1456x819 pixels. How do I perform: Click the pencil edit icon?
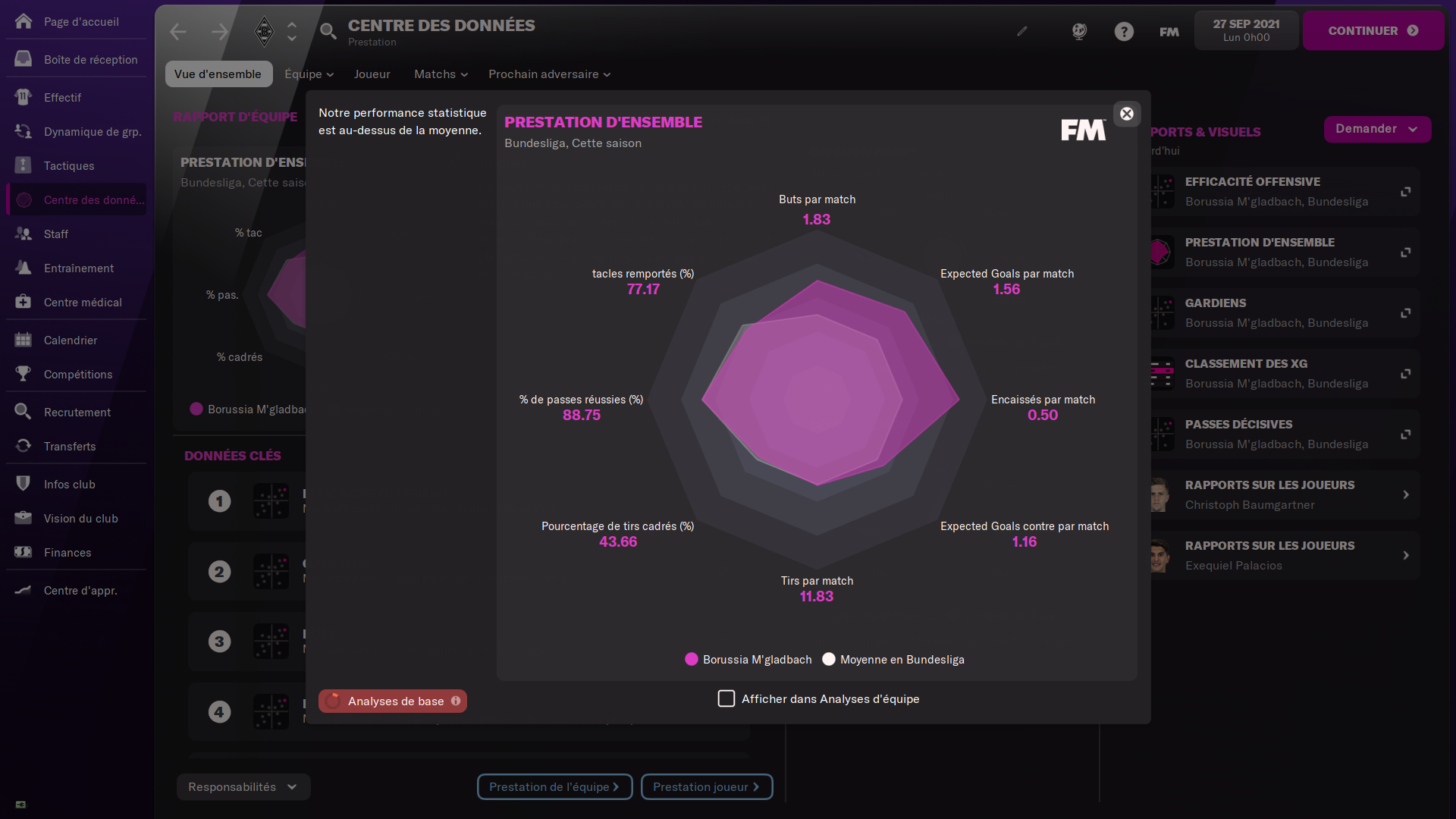[1022, 31]
